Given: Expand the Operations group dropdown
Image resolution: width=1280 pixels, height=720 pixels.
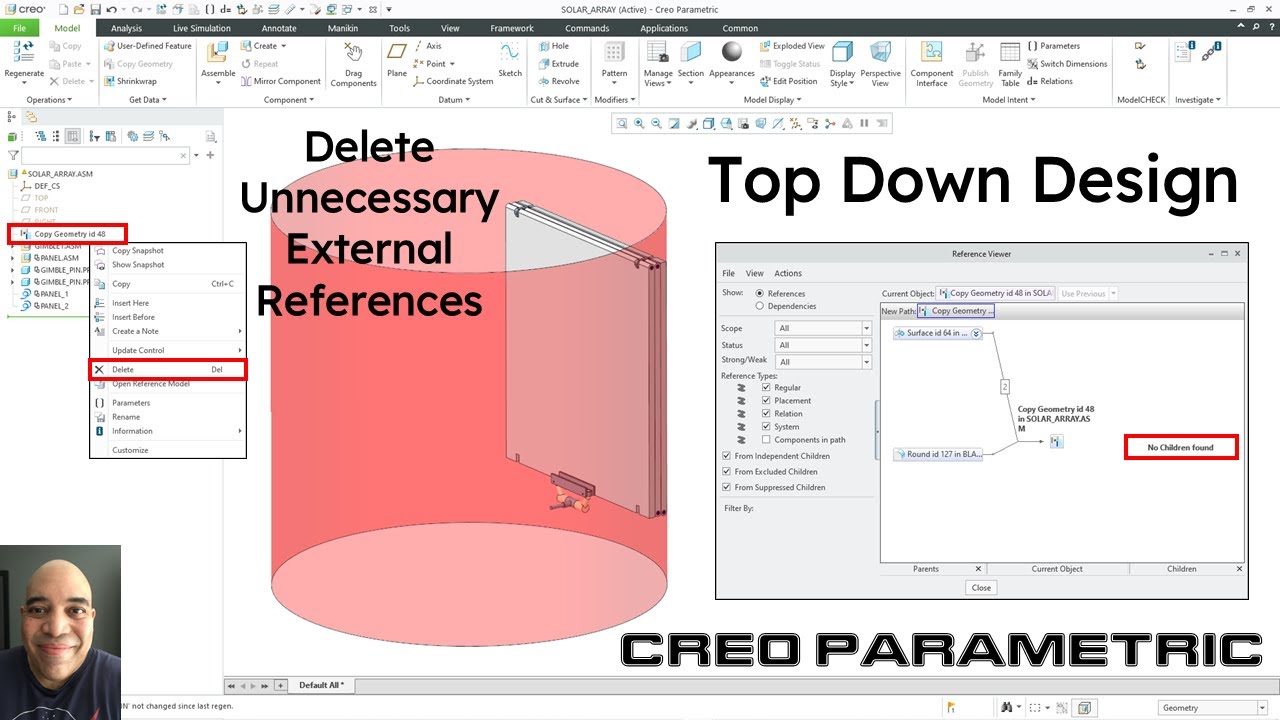Looking at the screenshot, I should (47, 100).
